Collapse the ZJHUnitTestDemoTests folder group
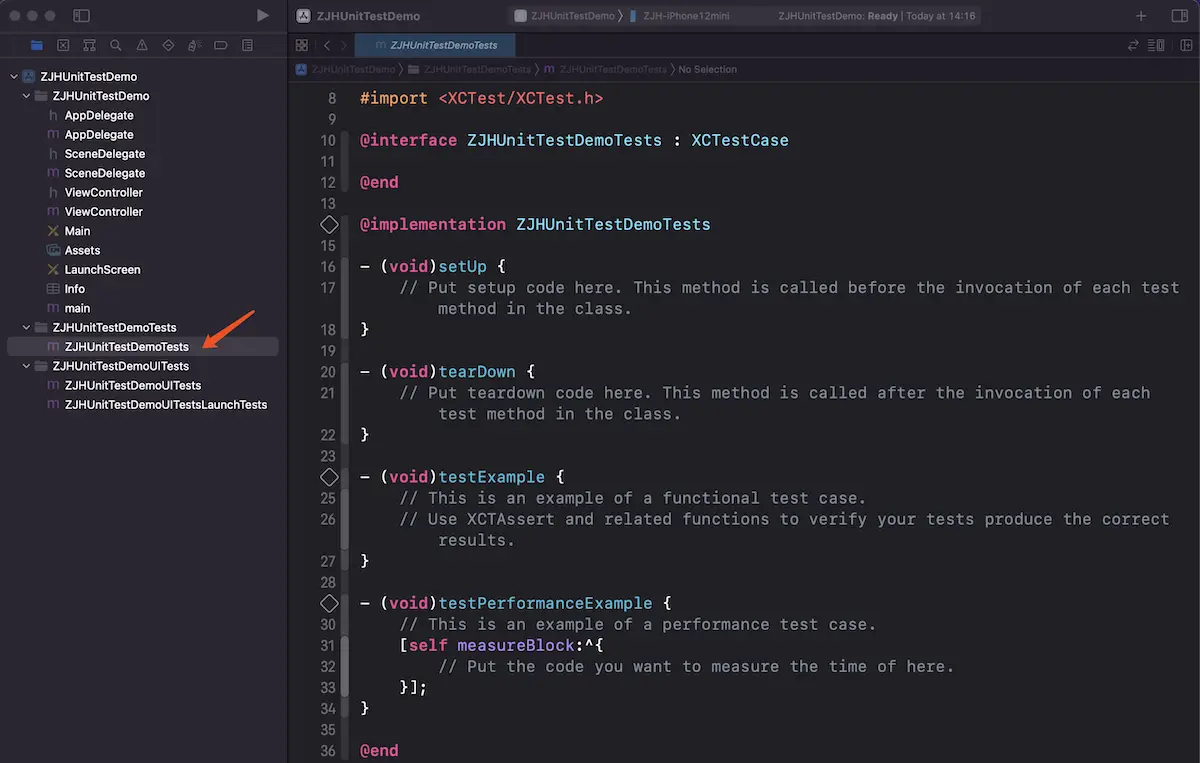 pos(27,328)
